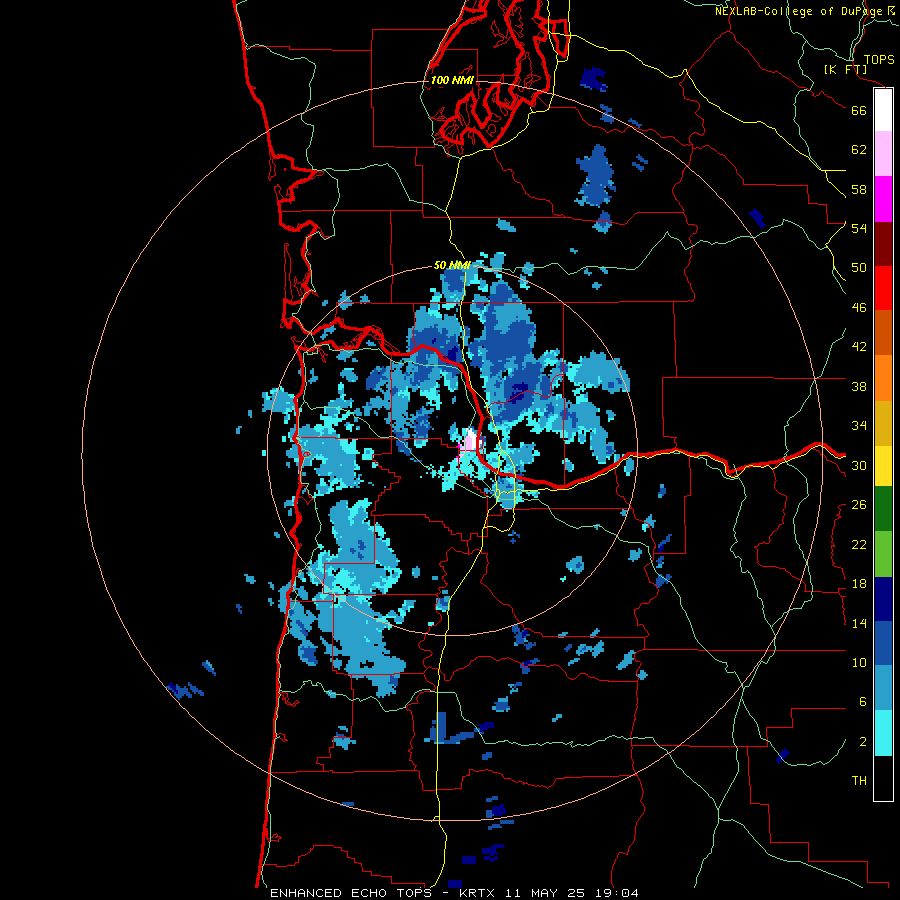This screenshot has height=900, width=900.
Task: Click the [K FT] units label
Action: click(x=845, y=69)
